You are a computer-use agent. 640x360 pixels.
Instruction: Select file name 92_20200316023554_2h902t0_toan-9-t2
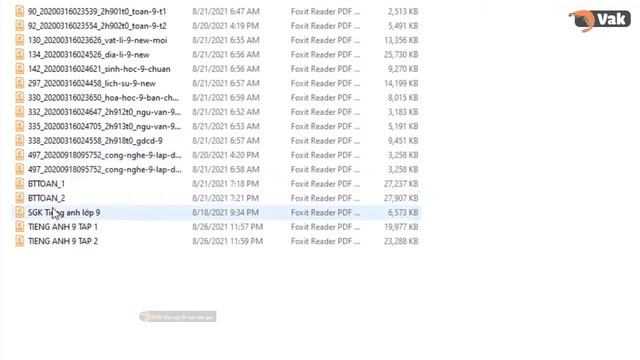(97, 26)
